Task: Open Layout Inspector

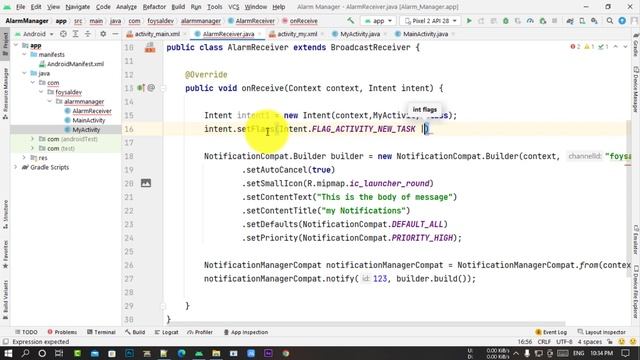Action: [x=602, y=332]
